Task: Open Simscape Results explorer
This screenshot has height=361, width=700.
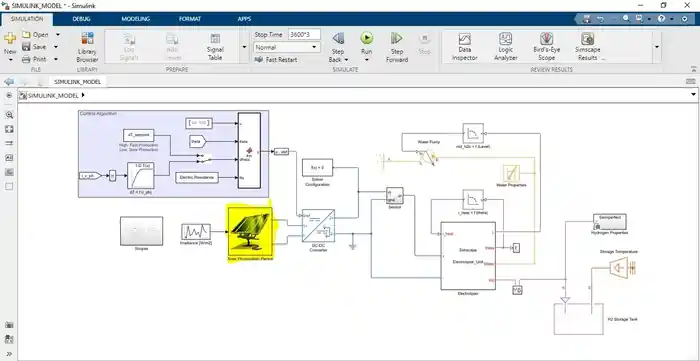Action: click(x=588, y=47)
